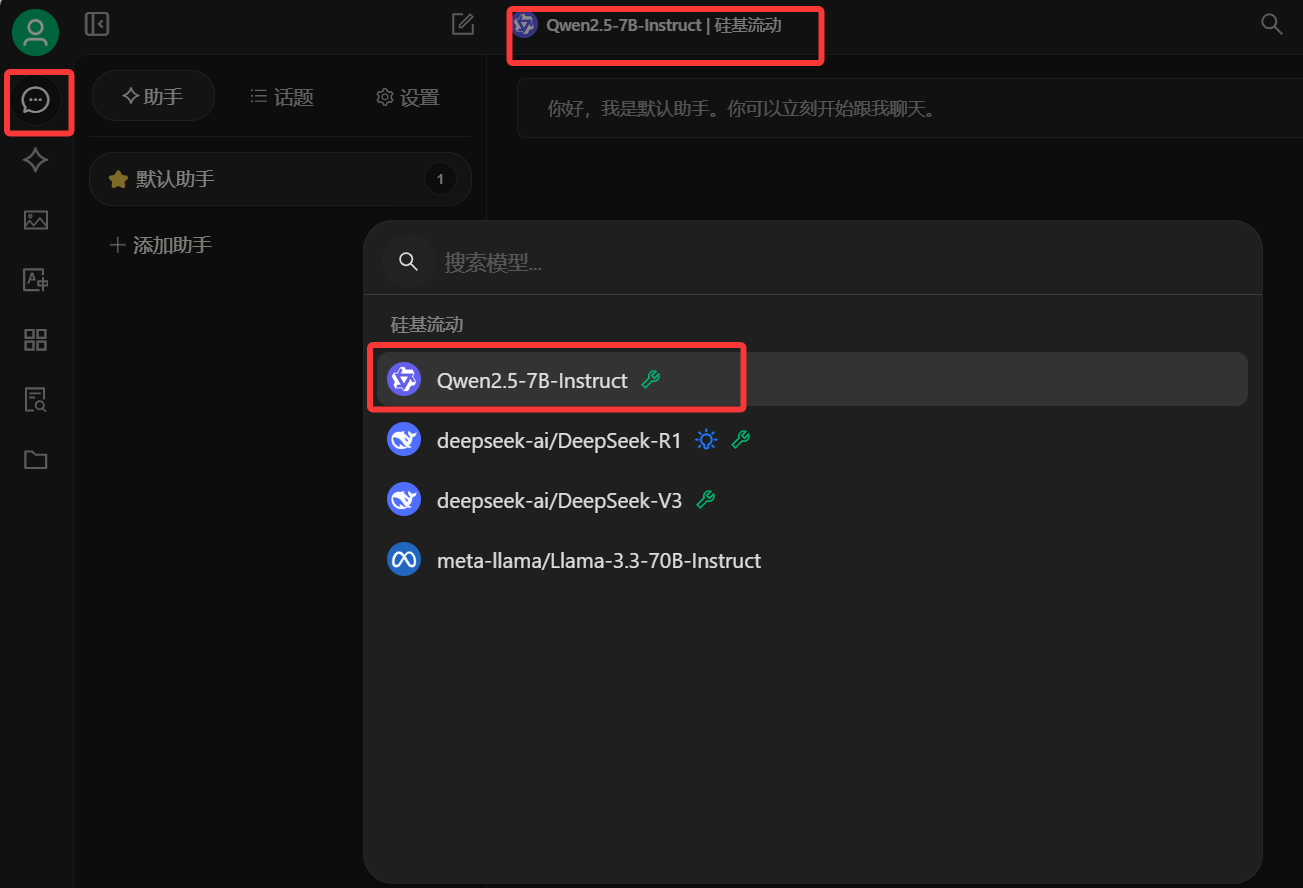Viewport: 1303px width, 888px height.
Task: Switch to the 话题 tab
Action: coord(282,97)
